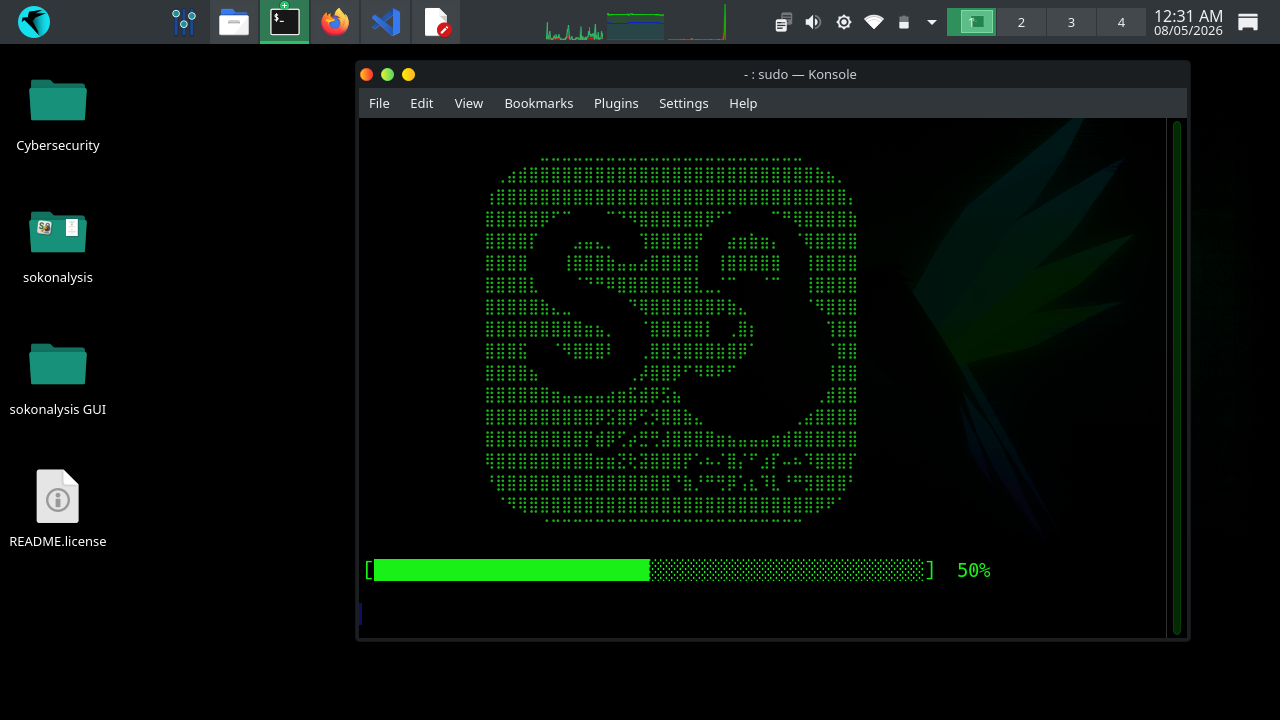
Task: Open the battery status tray icon
Action: pyautogui.click(x=904, y=22)
